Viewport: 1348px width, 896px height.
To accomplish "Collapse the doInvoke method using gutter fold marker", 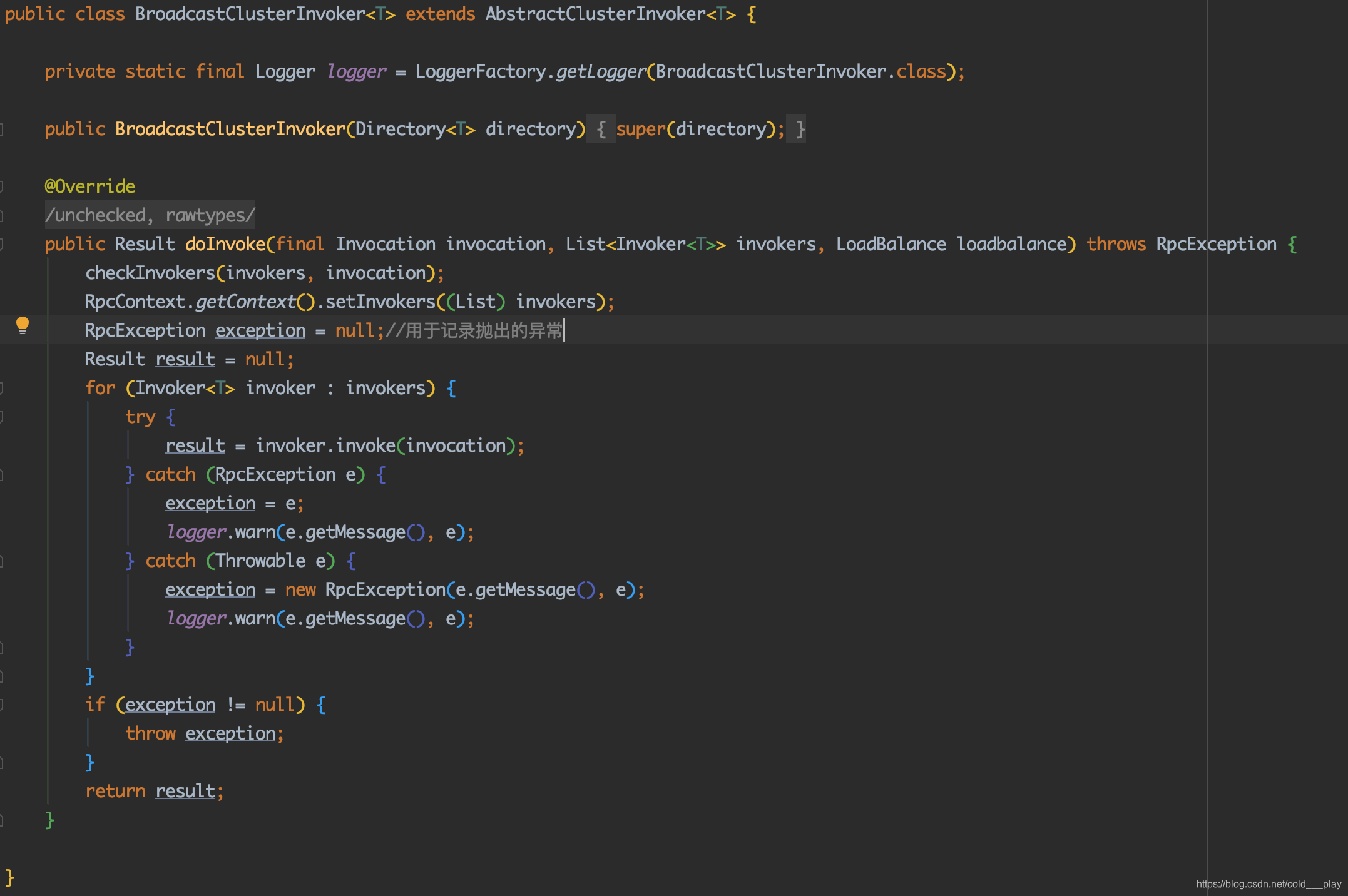I will (3, 244).
